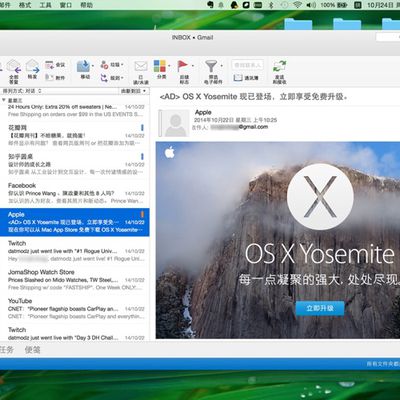Open the 格式 (Format) menu
Screen dimensions: 400x400
pyautogui.click(x=24, y=5)
